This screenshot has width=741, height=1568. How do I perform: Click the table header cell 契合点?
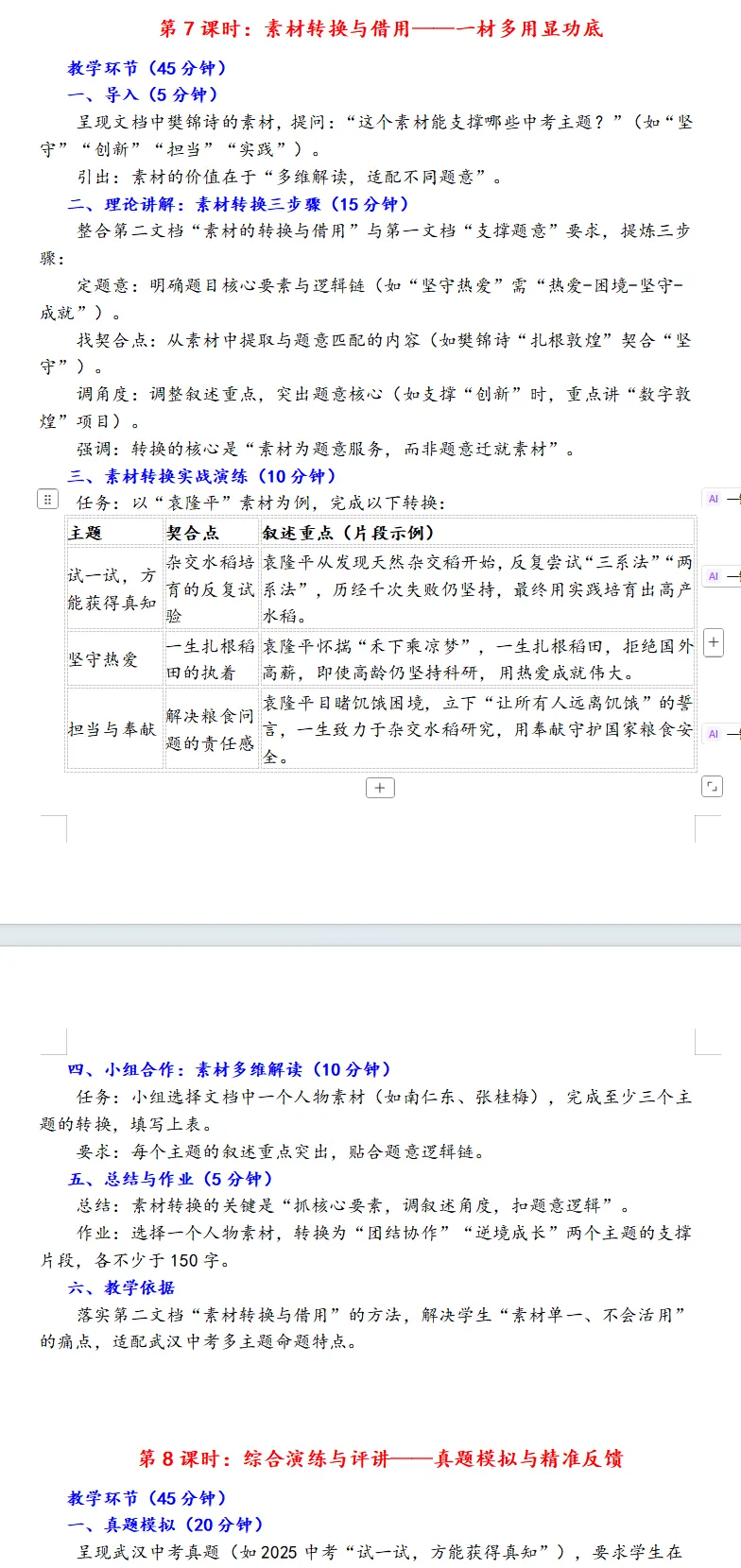212,533
